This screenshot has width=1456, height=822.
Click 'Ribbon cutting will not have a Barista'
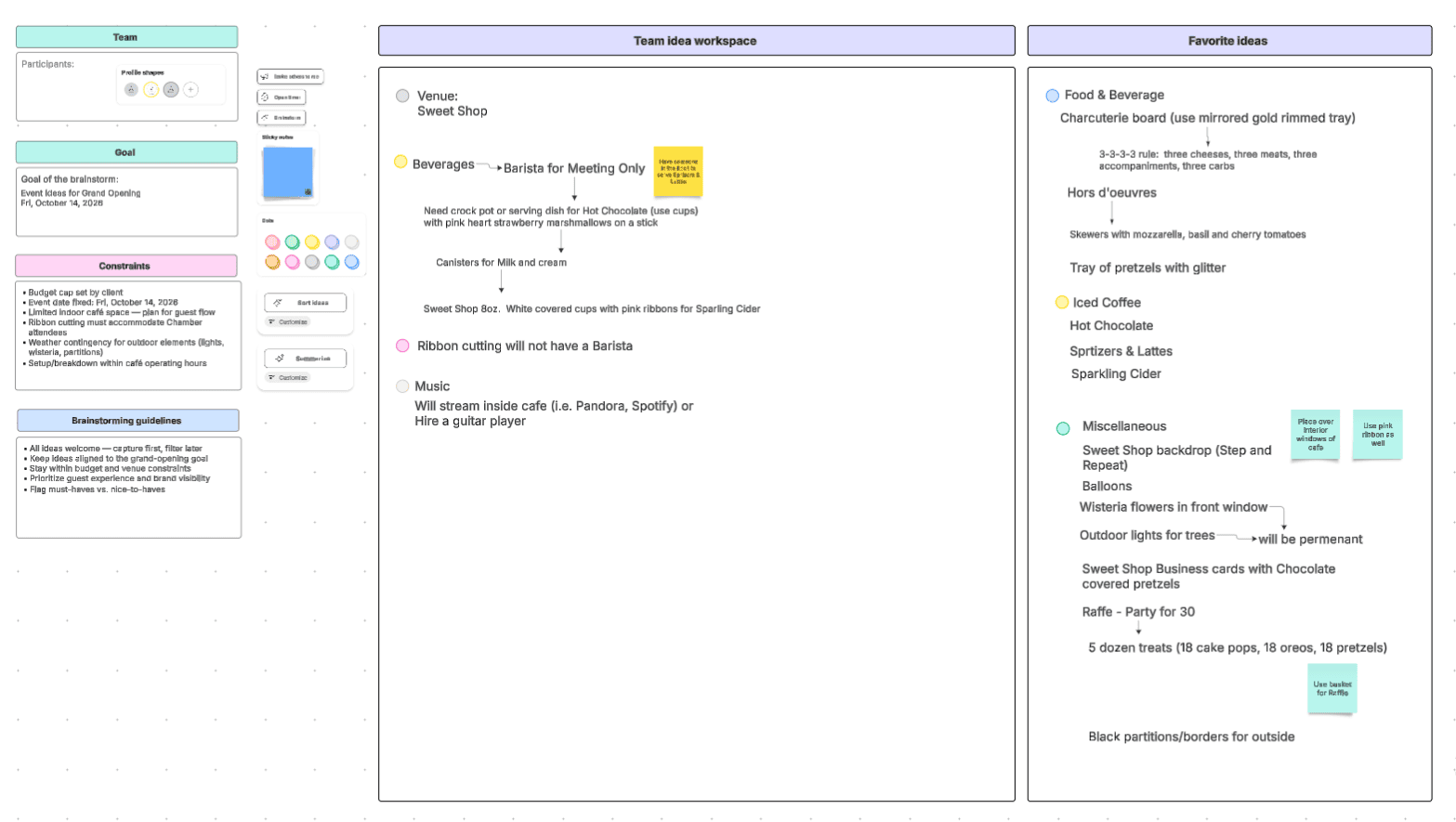[525, 346]
